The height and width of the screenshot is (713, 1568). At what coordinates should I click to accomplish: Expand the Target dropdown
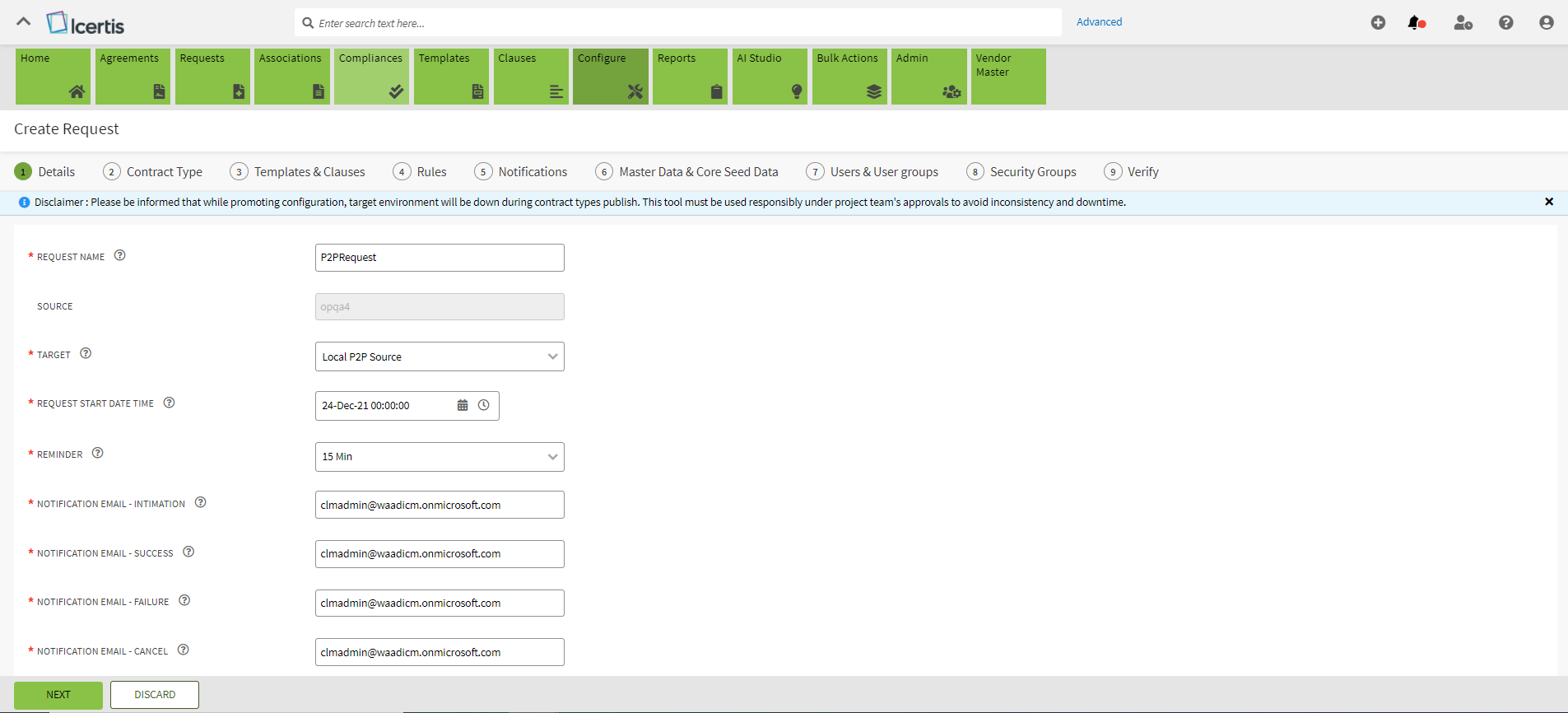pyautogui.click(x=552, y=356)
